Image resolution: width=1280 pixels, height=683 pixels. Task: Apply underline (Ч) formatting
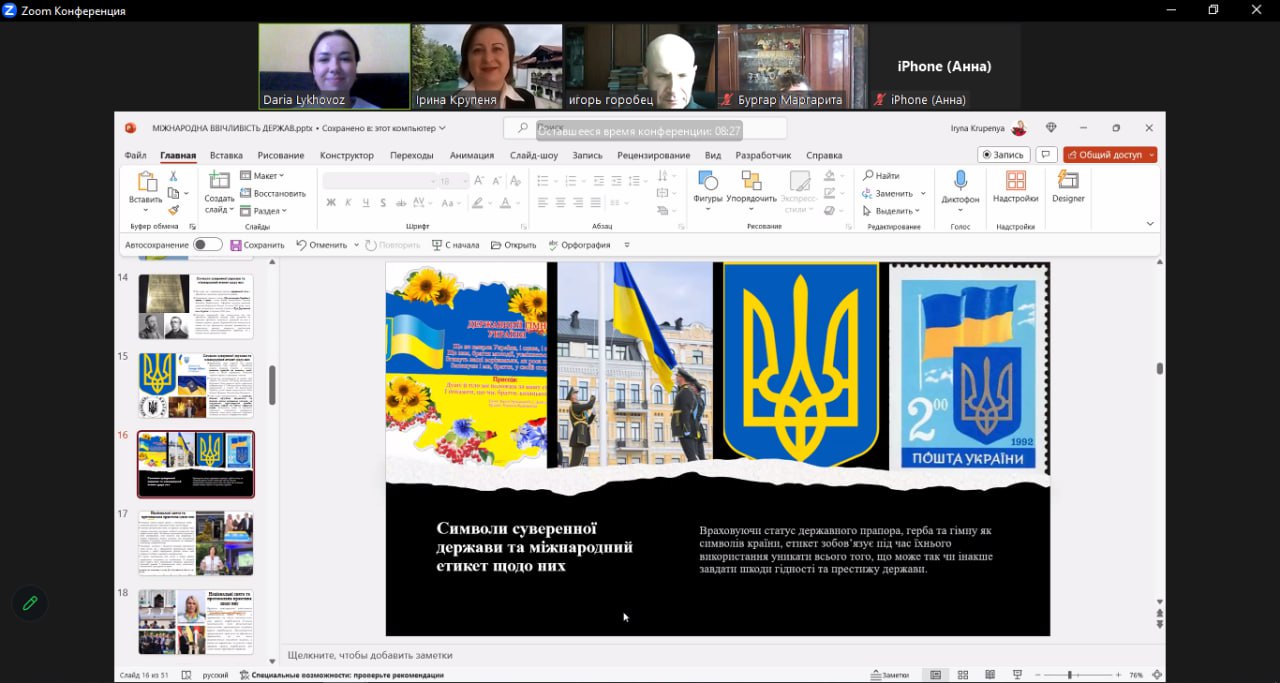coord(366,202)
